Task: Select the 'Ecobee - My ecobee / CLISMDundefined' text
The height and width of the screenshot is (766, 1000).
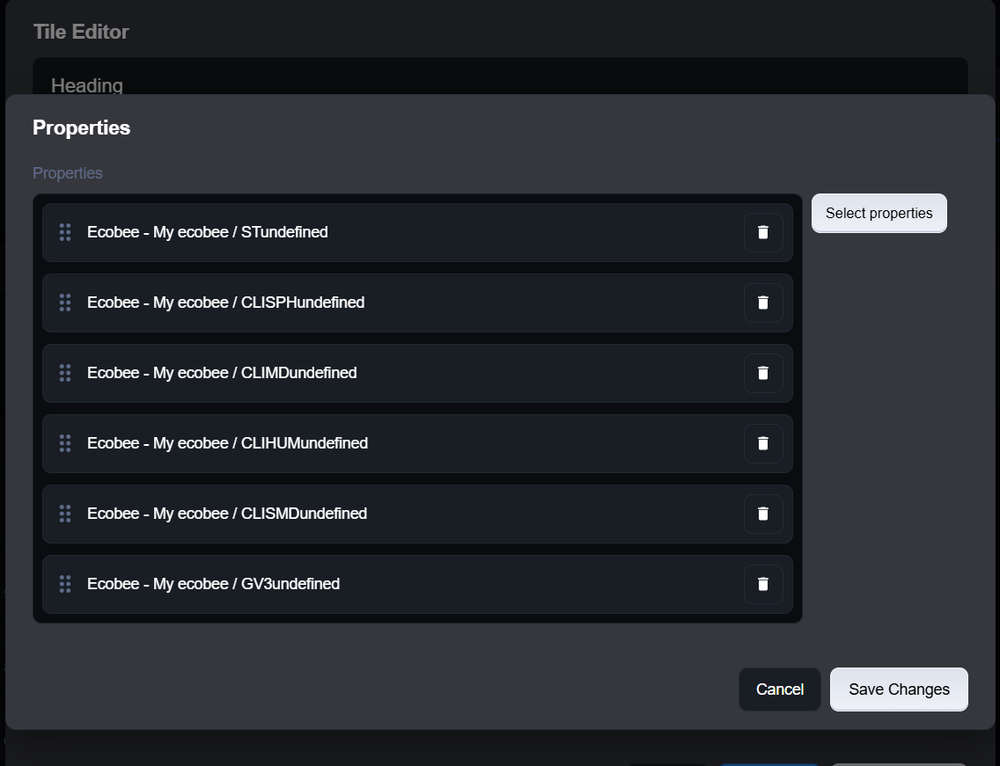Action: [x=227, y=513]
